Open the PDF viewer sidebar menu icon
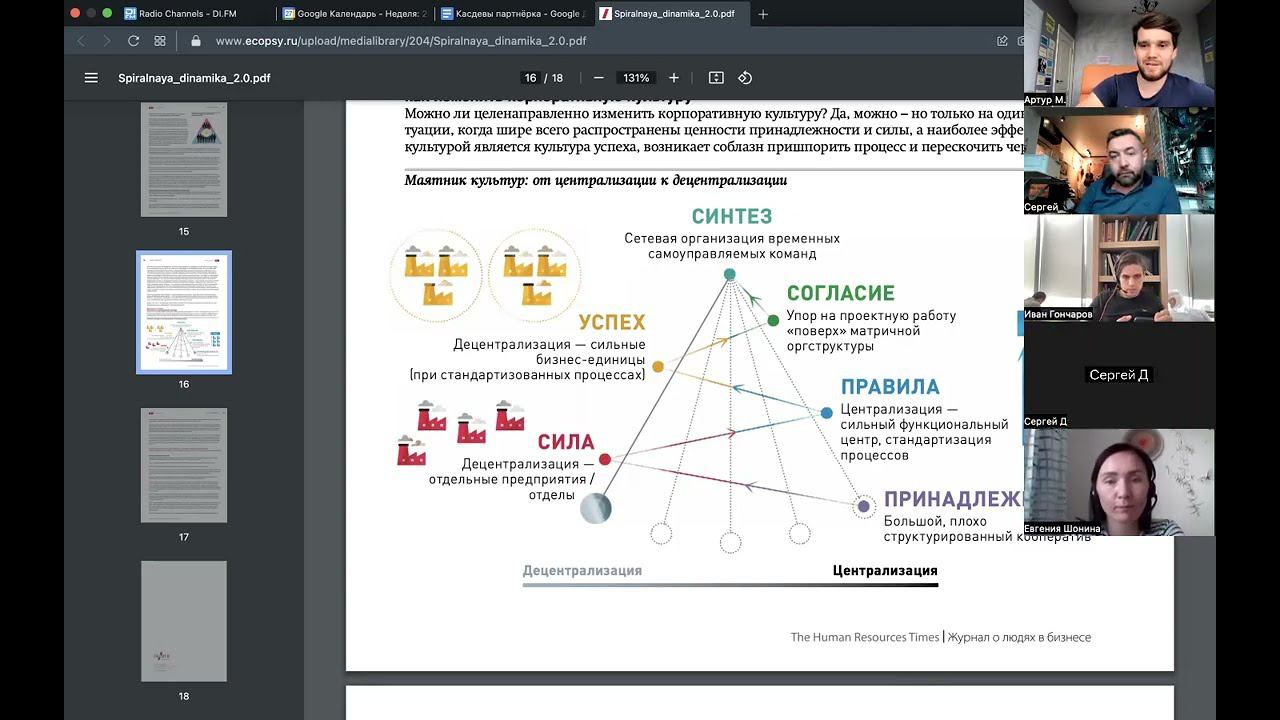Viewport: 1280px width, 720px height. tap(91, 78)
